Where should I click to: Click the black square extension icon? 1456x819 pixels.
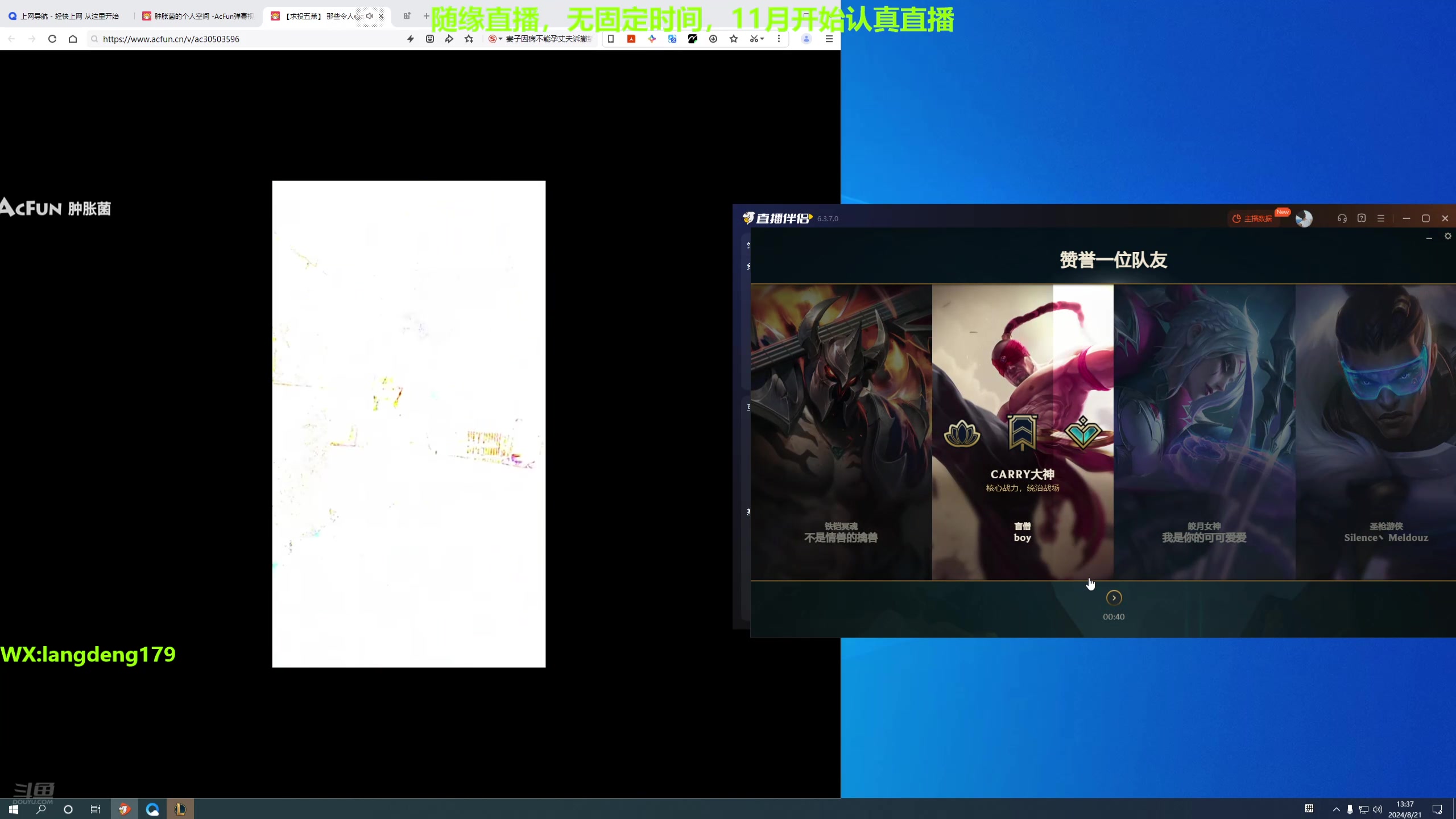click(693, 39)
